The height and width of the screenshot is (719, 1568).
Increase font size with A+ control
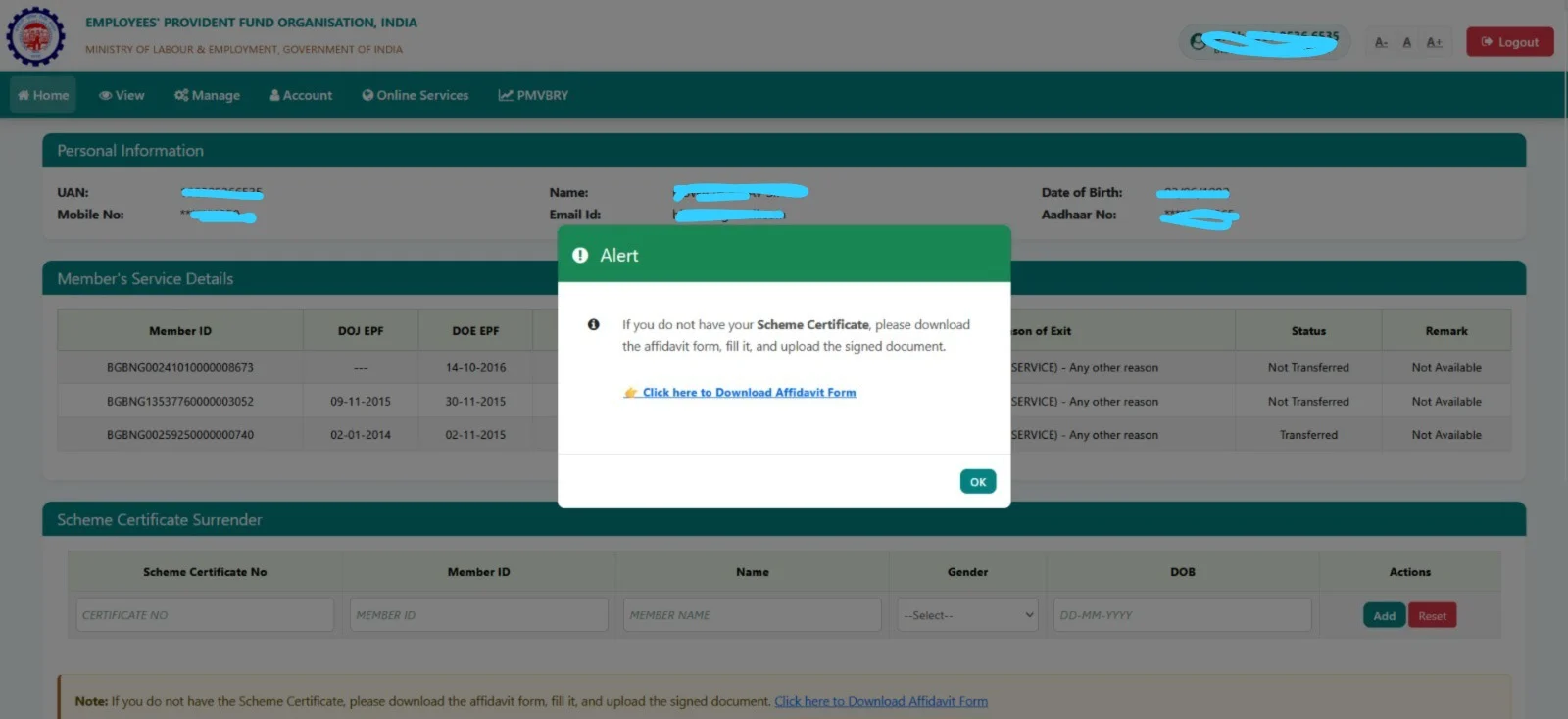tap(1434, 42)
